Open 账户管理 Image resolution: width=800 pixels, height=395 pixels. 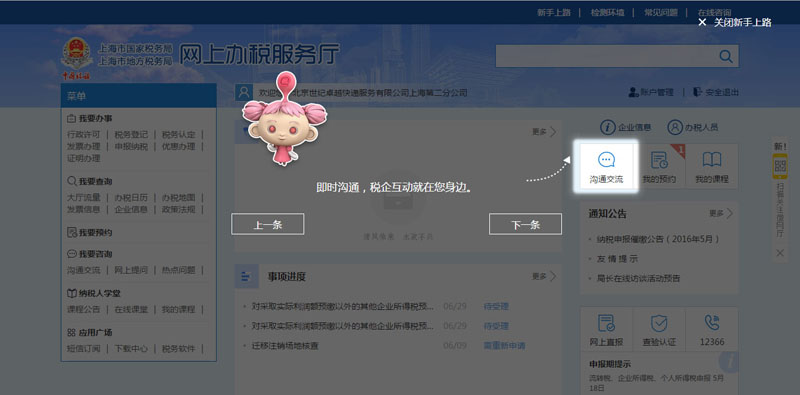(x=651, y=92)
